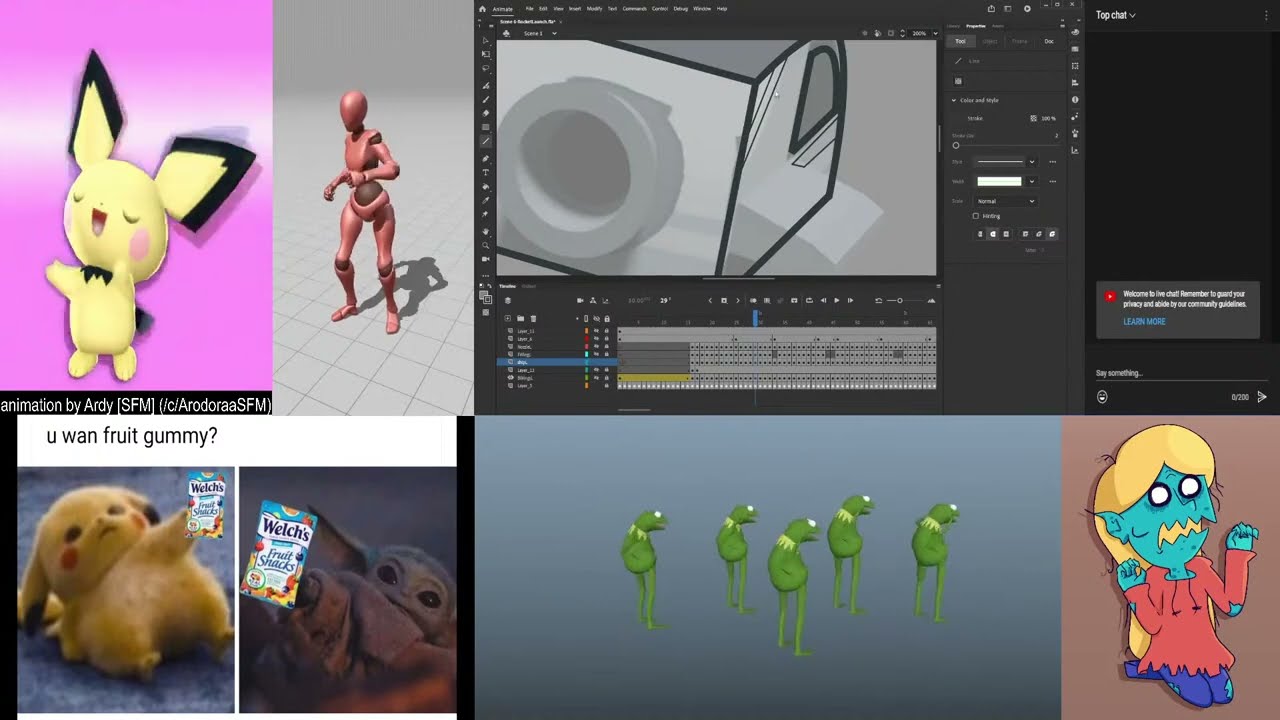Open the Top chat dropdown

click(1116, 15)
